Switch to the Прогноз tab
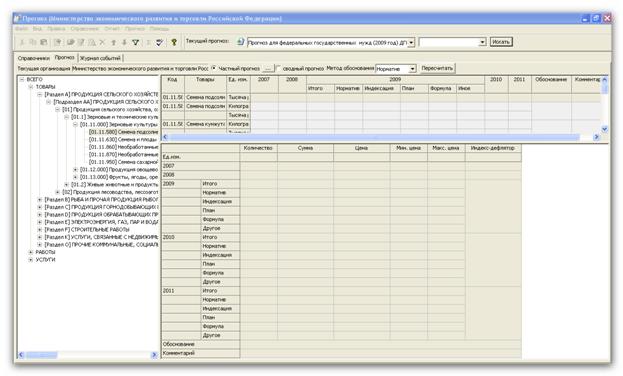Screen dimensions: 623x376 (x=65, y=58)
